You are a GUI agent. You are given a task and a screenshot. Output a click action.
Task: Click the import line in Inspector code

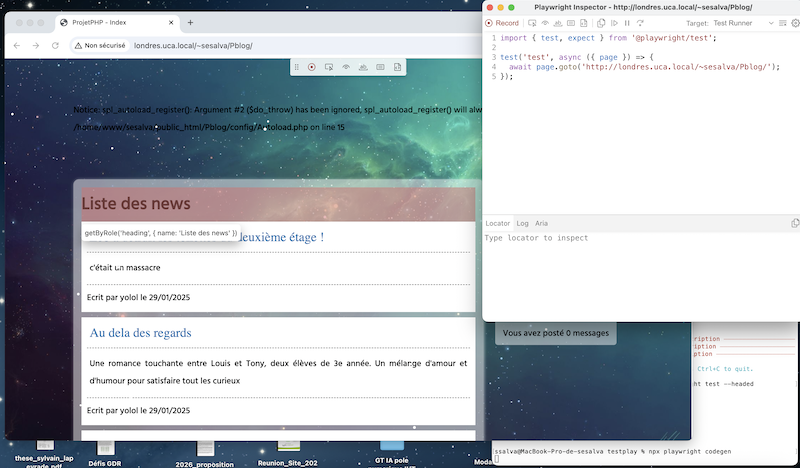(608, 38)
